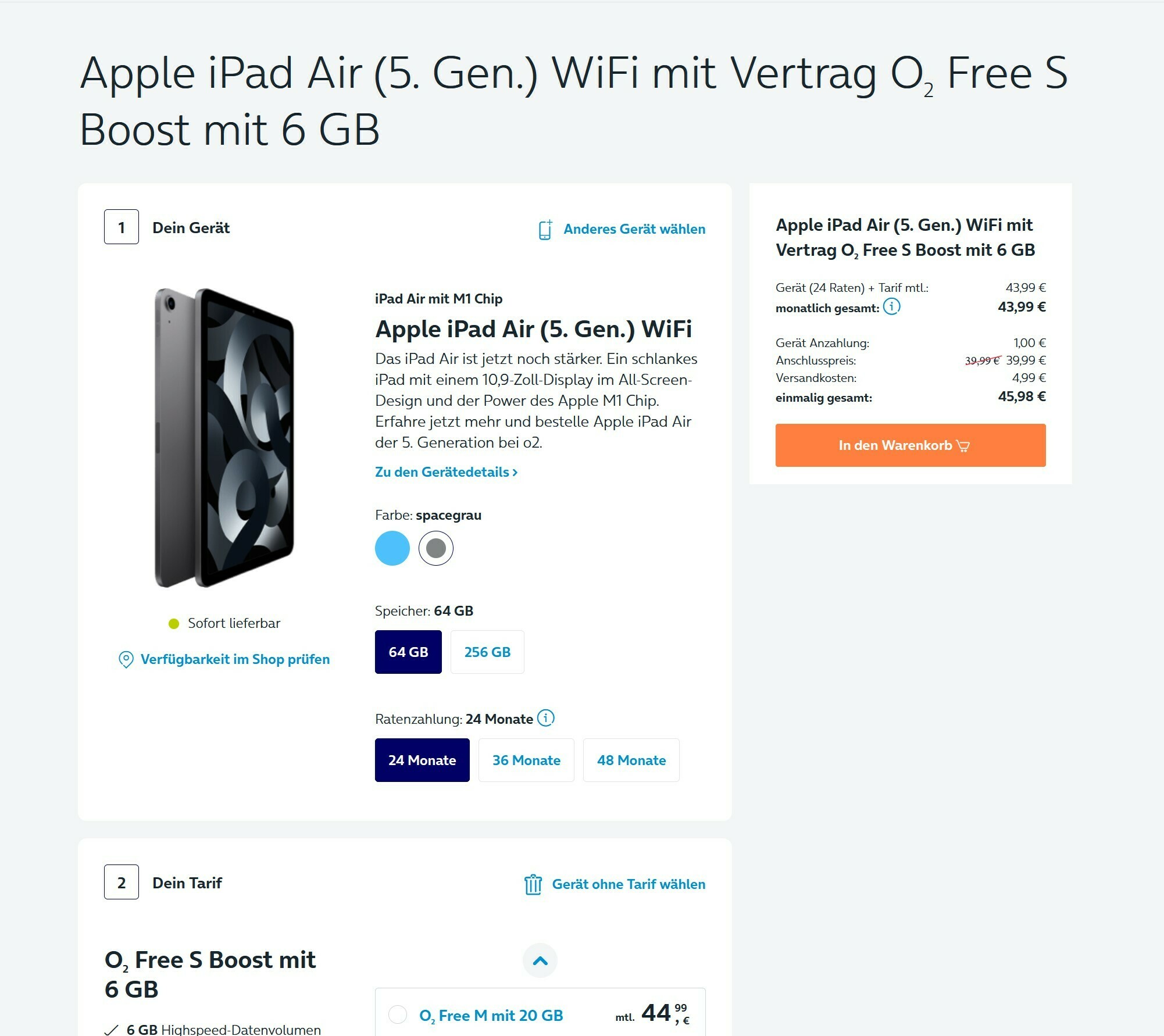Screen dimensions: 1164x1036
Task: Click the iPad Air product image
Action: coord(224,438)
